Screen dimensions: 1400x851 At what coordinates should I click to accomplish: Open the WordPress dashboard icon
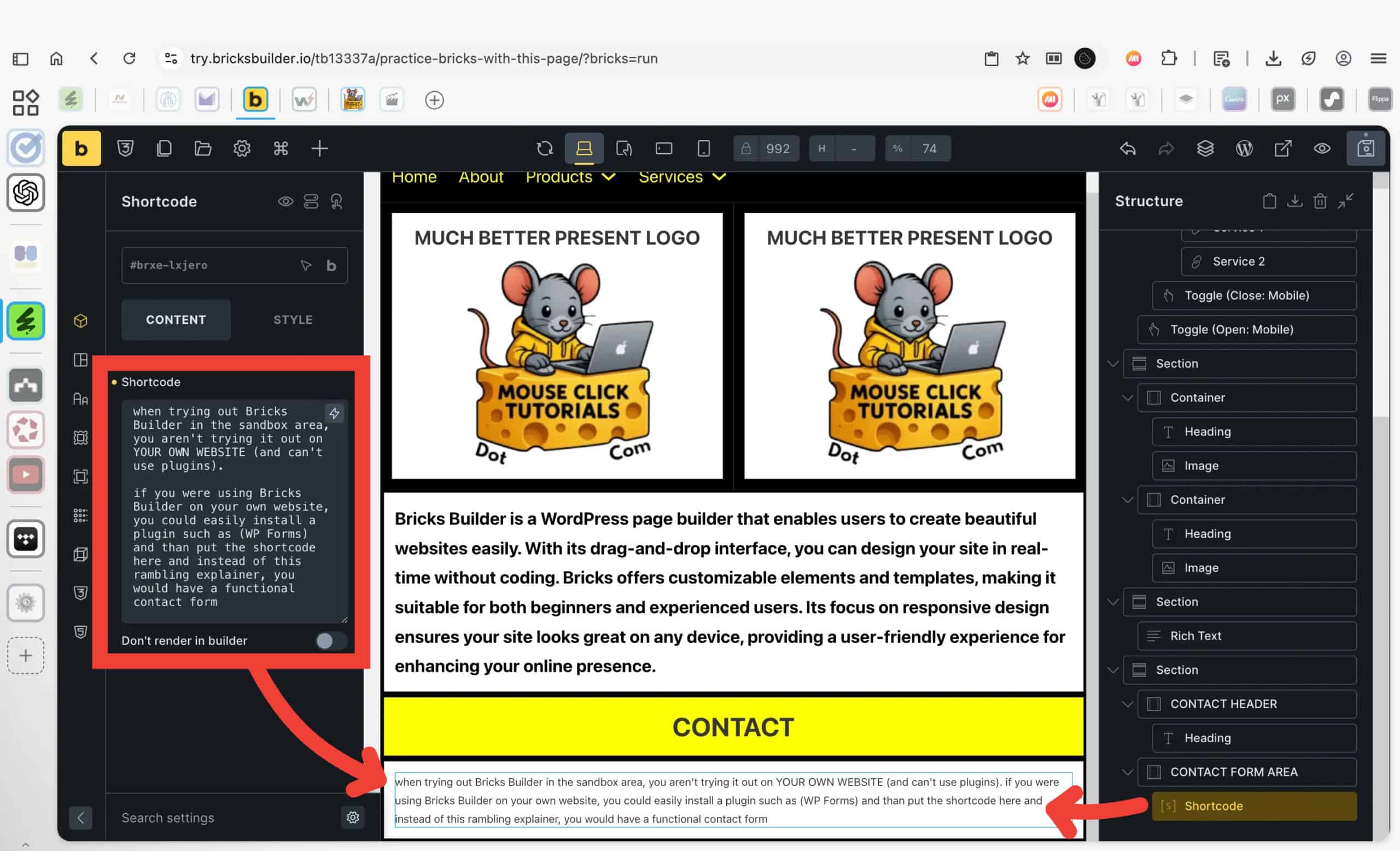1244,149
